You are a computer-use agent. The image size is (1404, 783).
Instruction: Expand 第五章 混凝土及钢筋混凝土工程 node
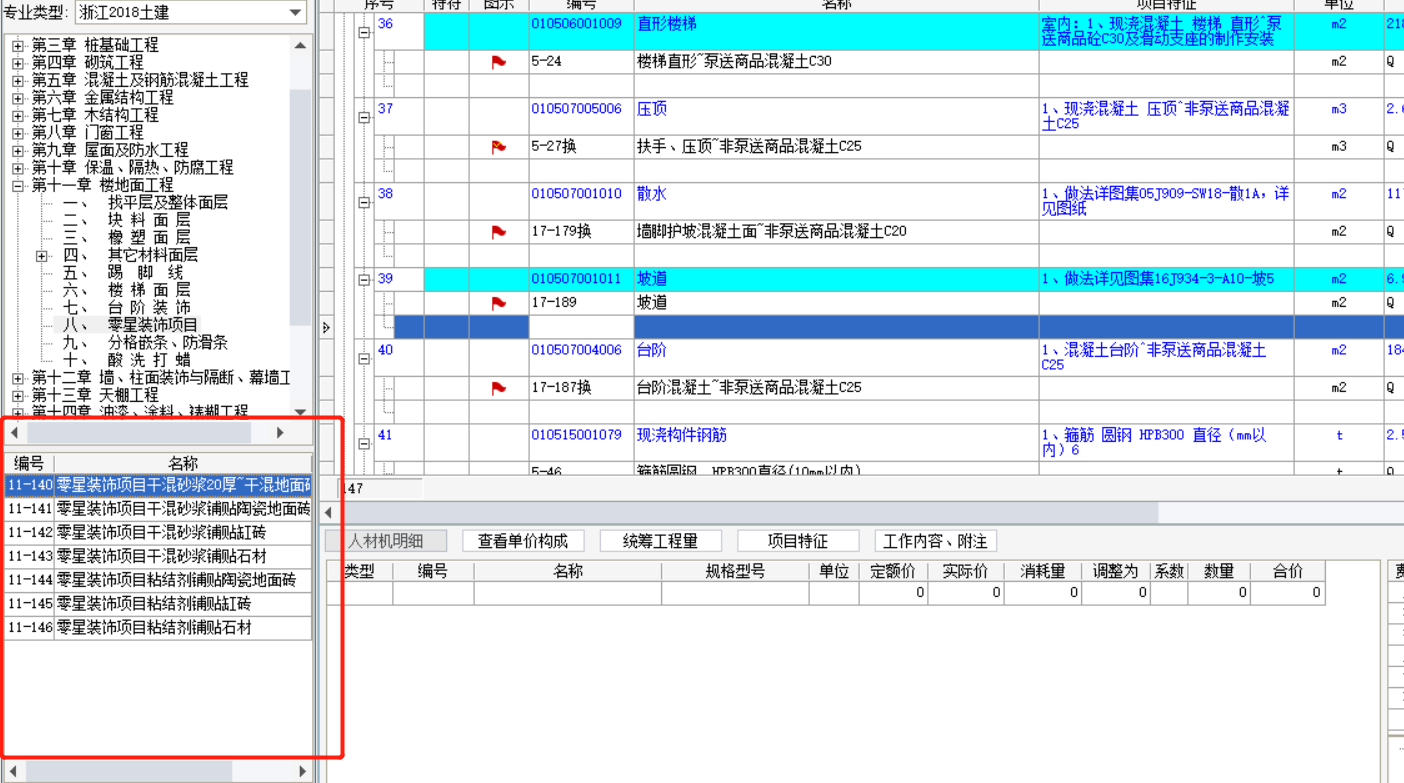pyautogui.click(x=18, y=81)
